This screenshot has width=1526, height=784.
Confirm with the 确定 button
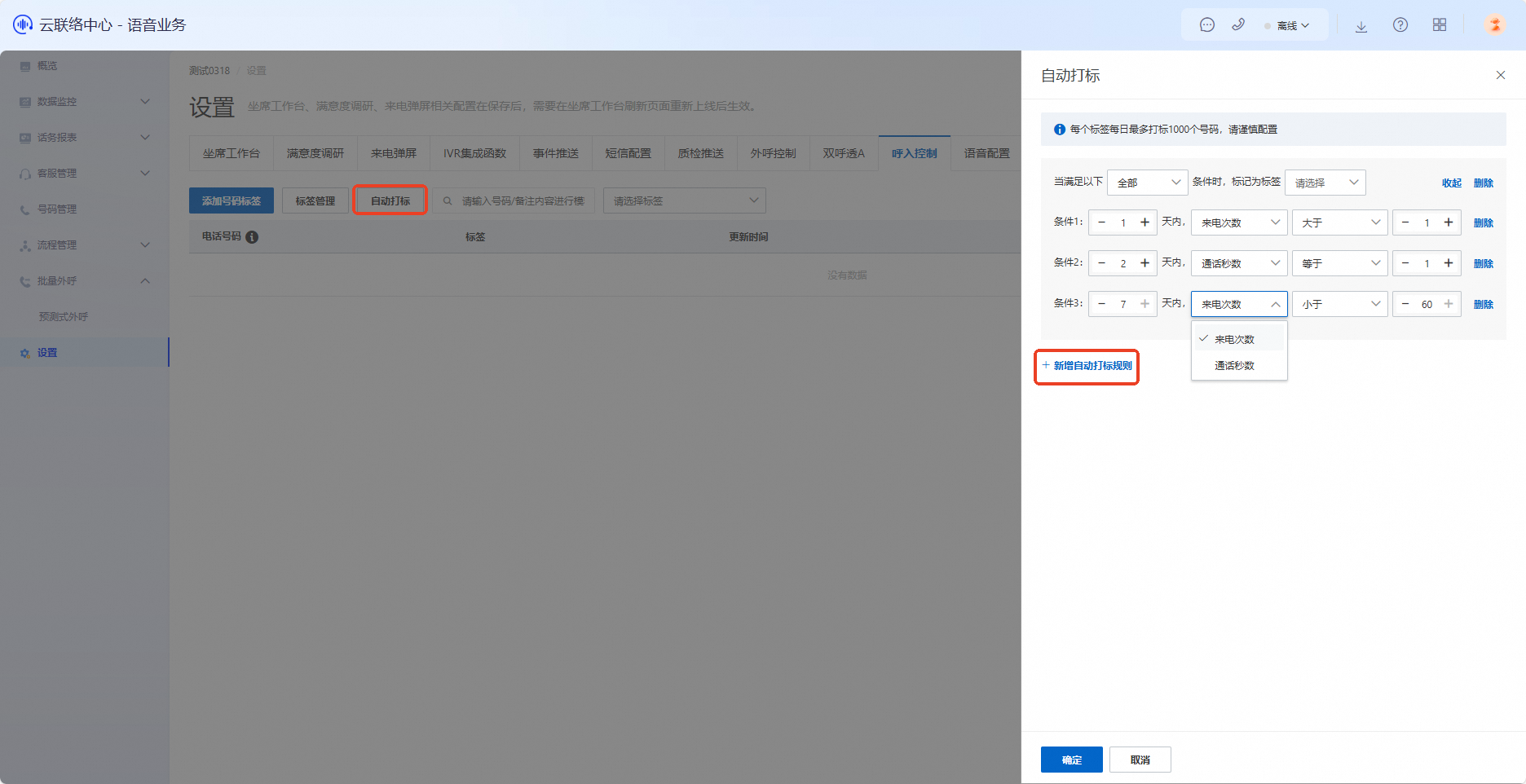[x=1072, y=760]
